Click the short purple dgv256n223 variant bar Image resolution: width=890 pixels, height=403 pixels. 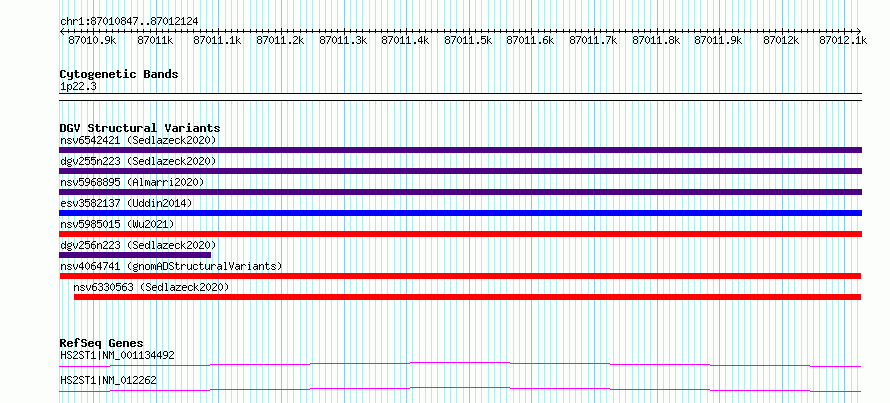click(x=135, y=255)
